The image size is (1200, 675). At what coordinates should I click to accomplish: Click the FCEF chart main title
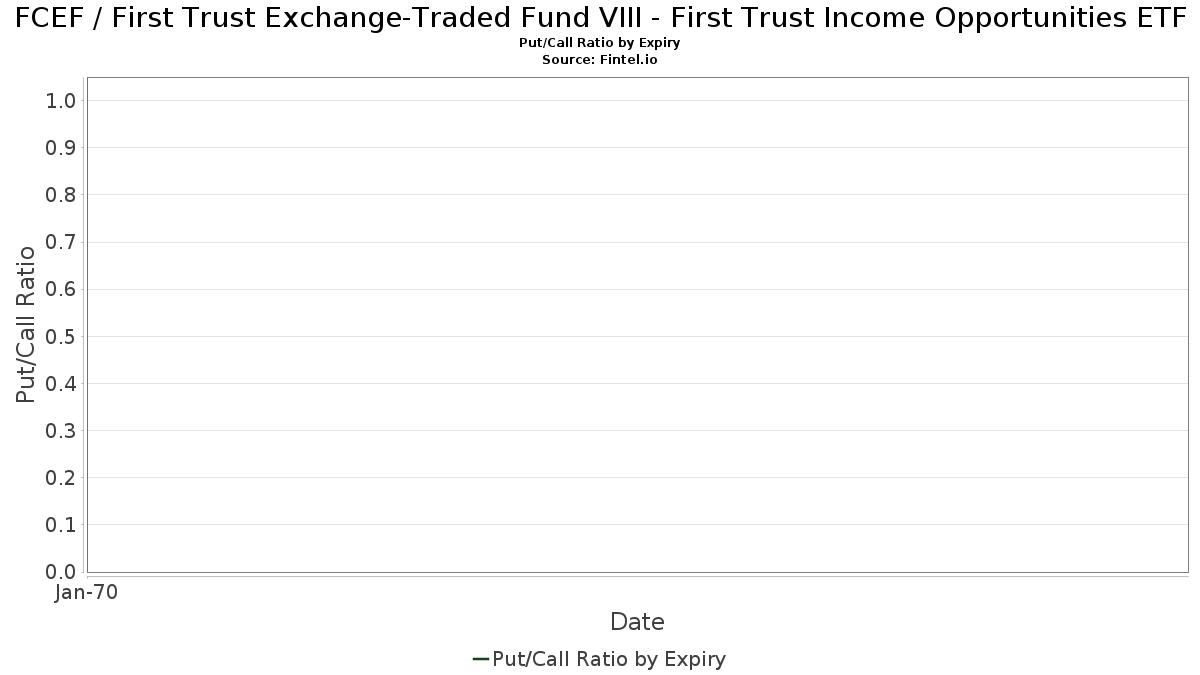(x=600, y=19)
